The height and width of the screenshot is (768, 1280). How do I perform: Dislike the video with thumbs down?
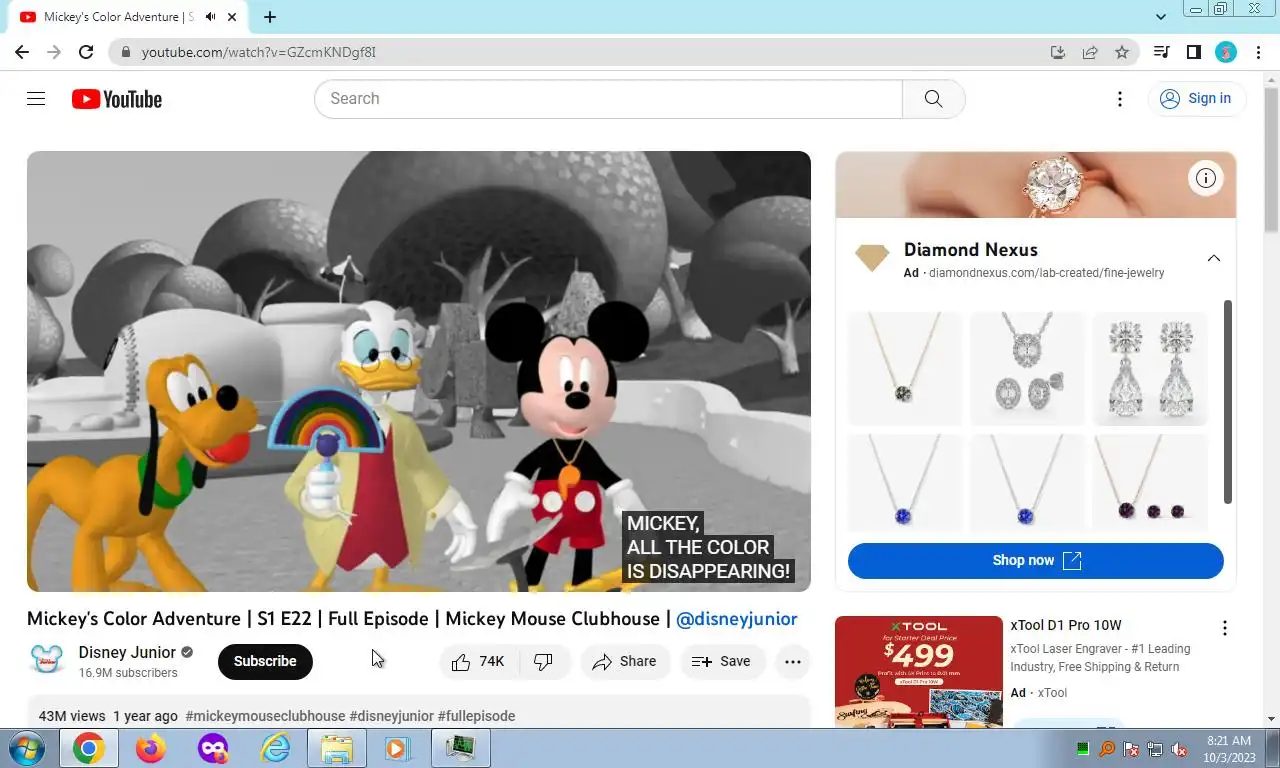pyautogui.click(x=544, y=661)
